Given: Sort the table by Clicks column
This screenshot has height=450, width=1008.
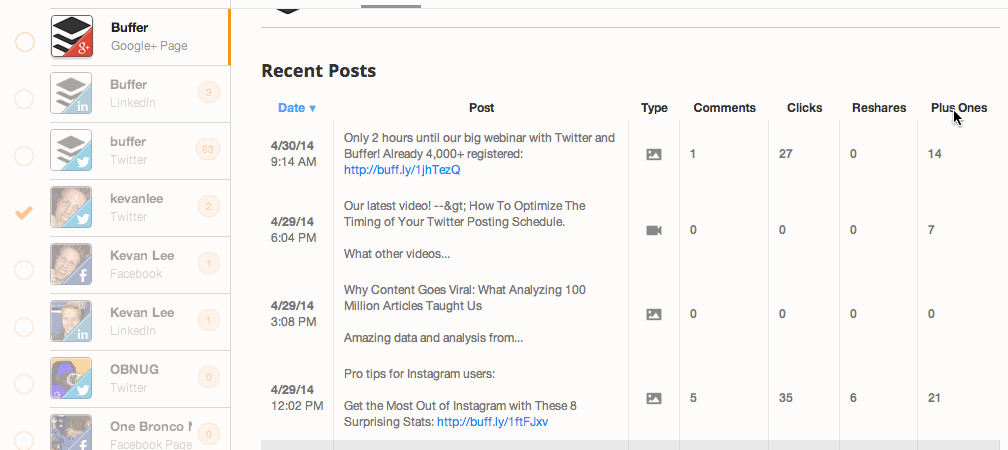Looking at the screenshot, I should click(804, 108).
